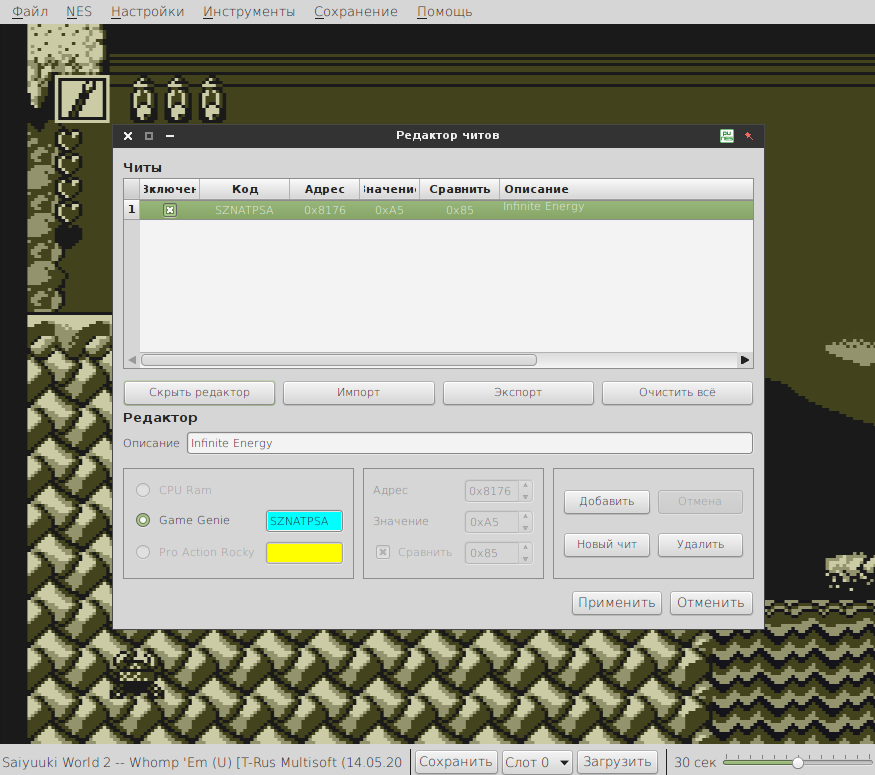875x775 pixels.
Task: Close the Редактор читов dialog
Action: pyautogui.click(x=128, y=136)
